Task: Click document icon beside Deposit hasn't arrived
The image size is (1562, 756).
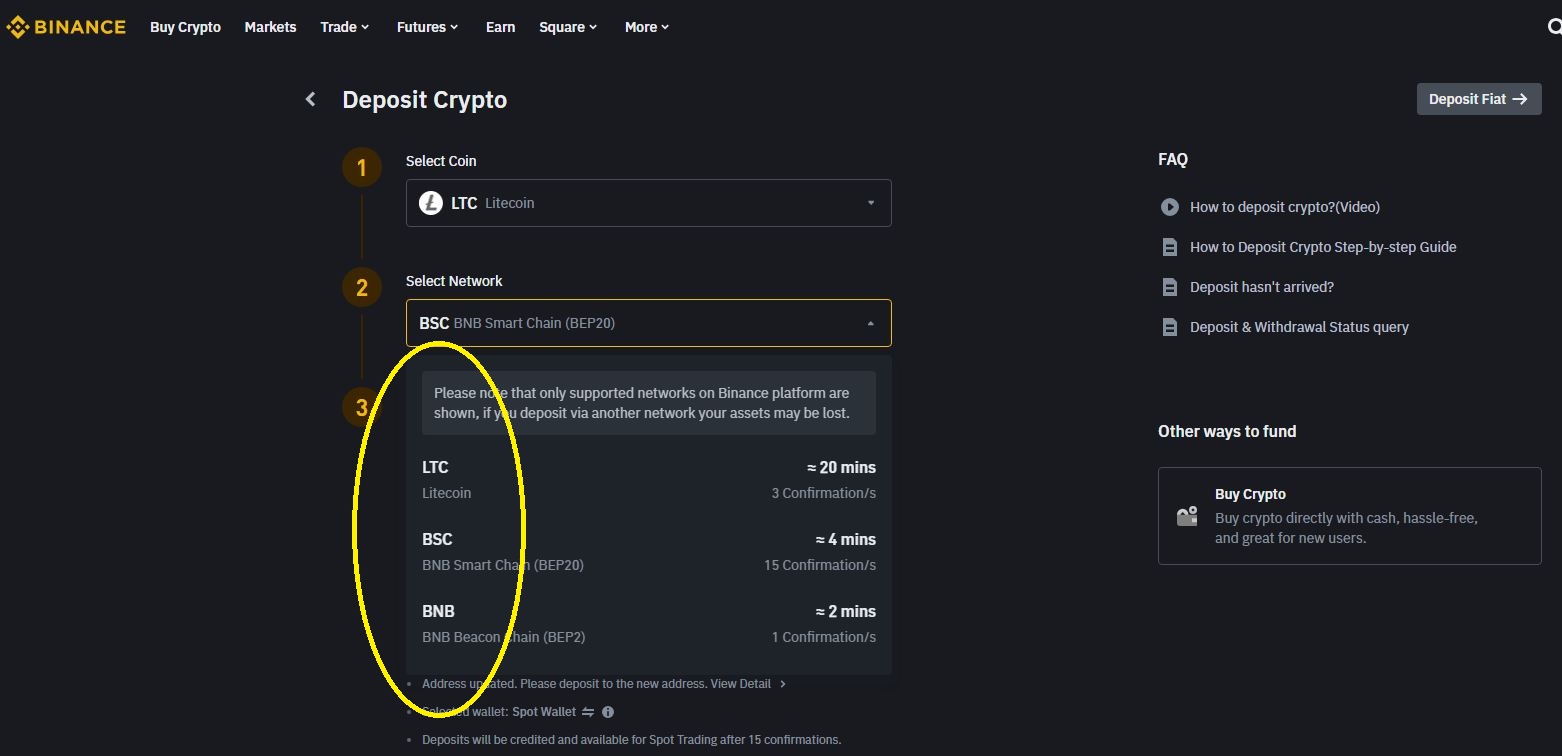Action: tap(1169, 287)
